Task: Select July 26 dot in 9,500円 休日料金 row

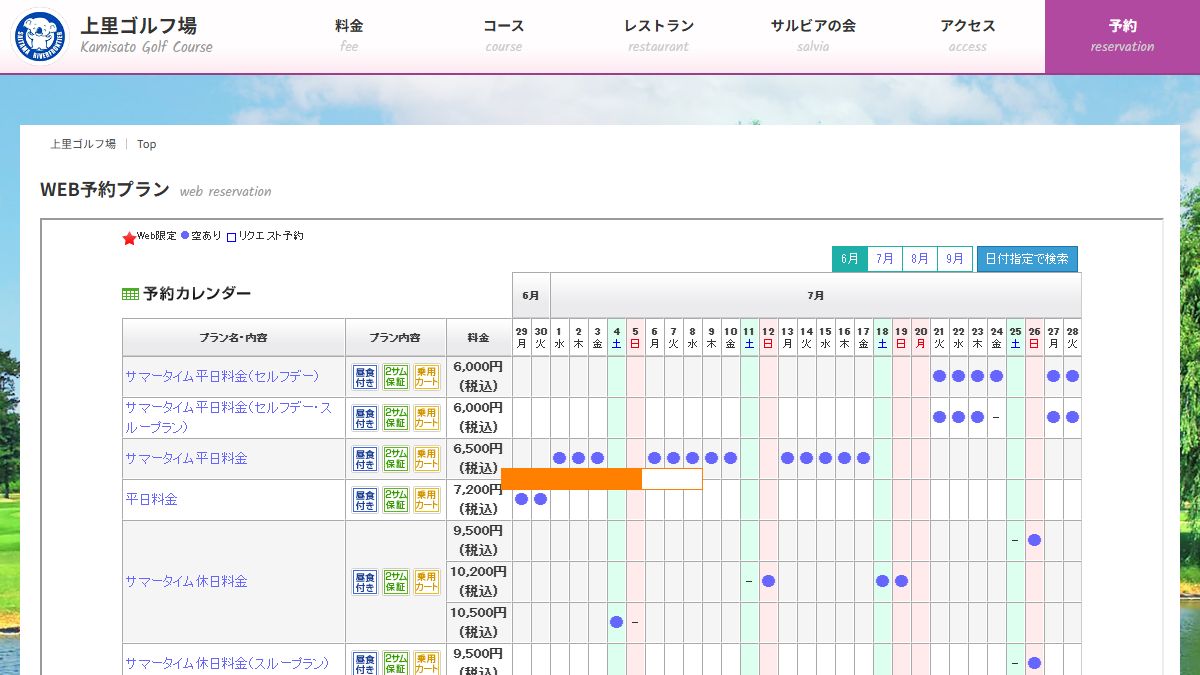Action: (x=1034, y=540)
